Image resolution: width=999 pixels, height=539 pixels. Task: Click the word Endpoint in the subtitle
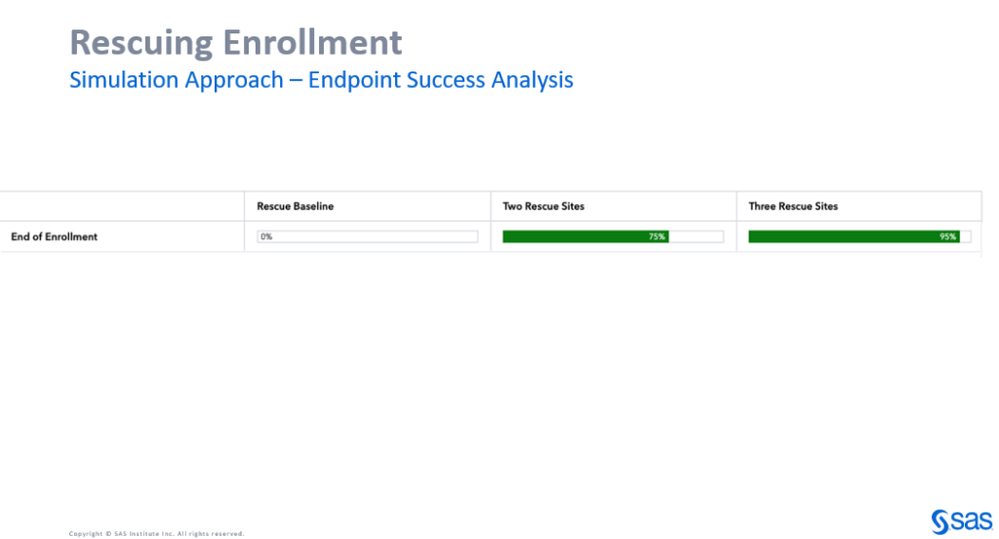[x=354, y=80]
